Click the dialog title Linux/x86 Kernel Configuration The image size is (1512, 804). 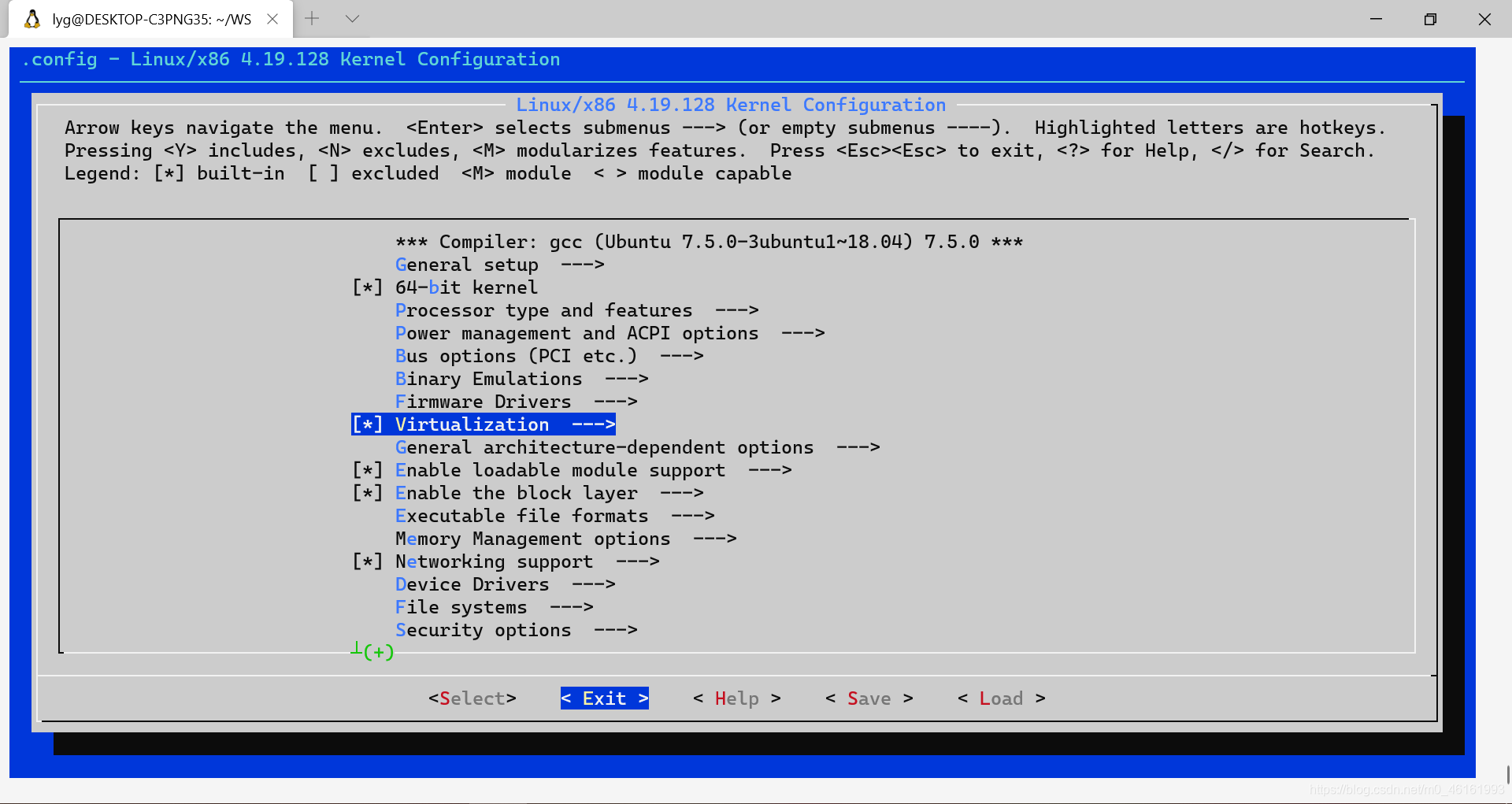point(731,105)
